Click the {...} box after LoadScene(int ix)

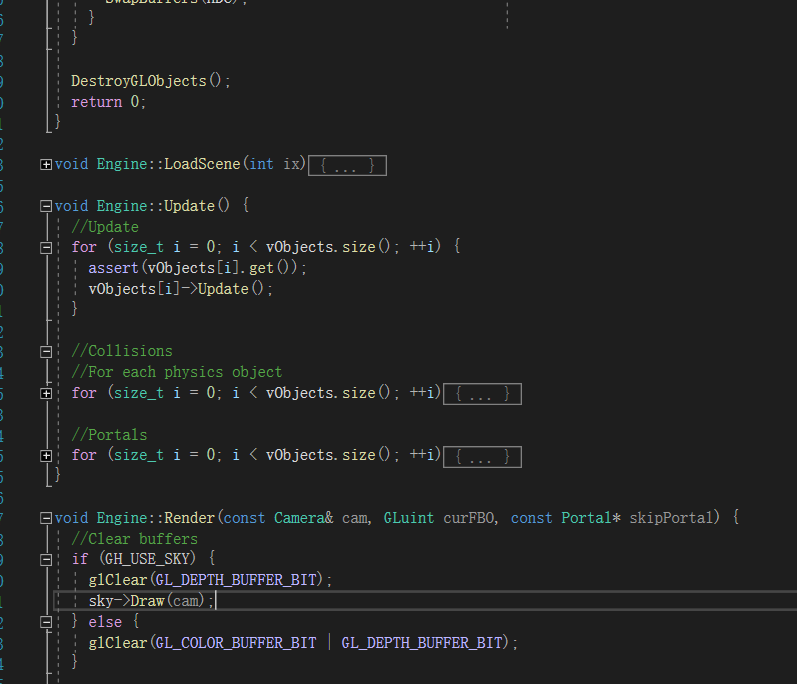[x=346, y=165]
